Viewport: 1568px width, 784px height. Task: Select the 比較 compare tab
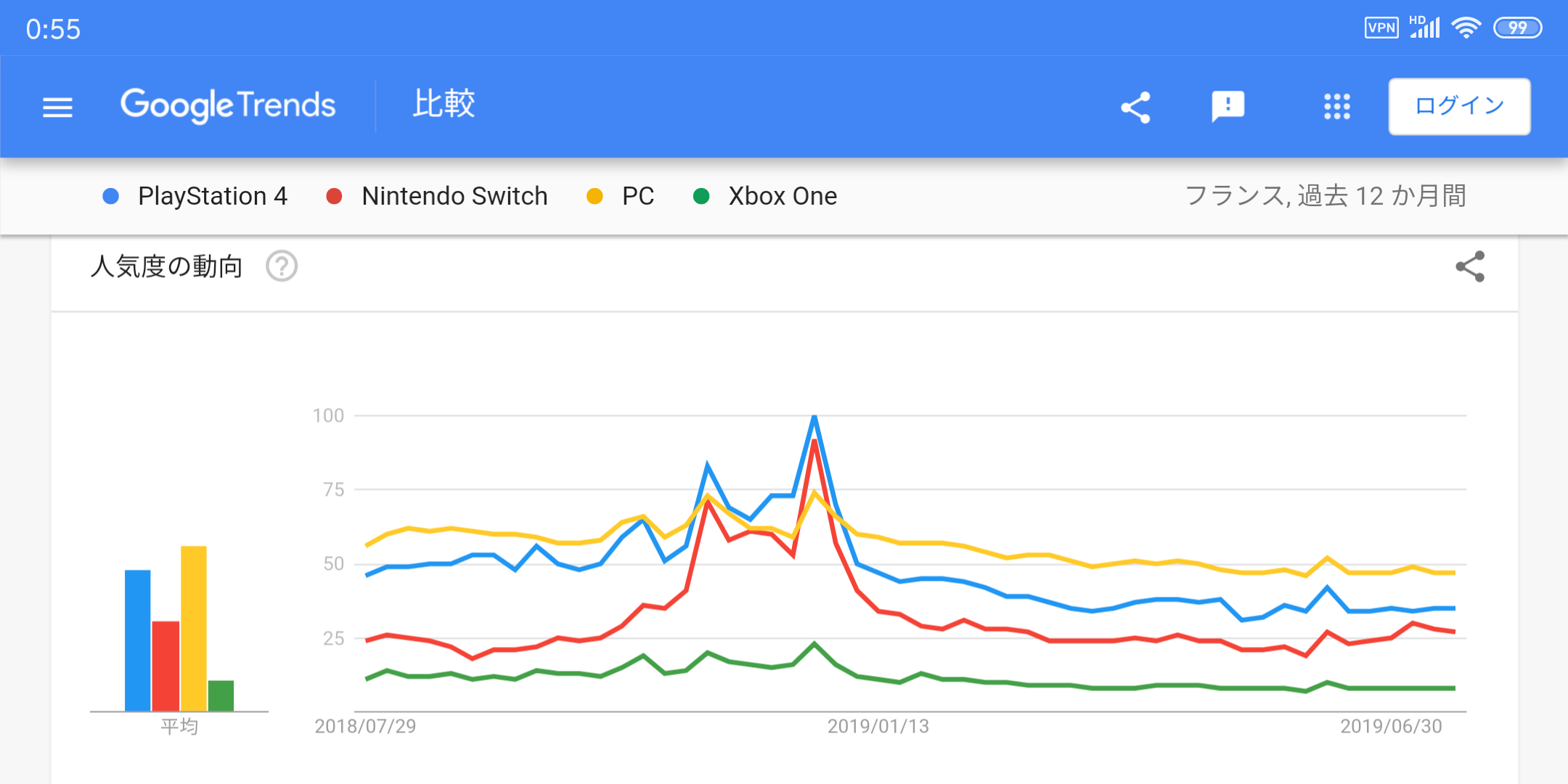pyautogui.click(x=444, y=104)
